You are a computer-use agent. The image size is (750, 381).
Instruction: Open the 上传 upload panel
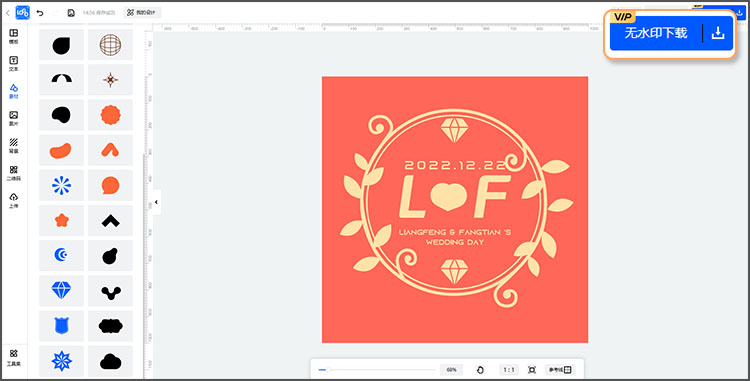(14, 201)
